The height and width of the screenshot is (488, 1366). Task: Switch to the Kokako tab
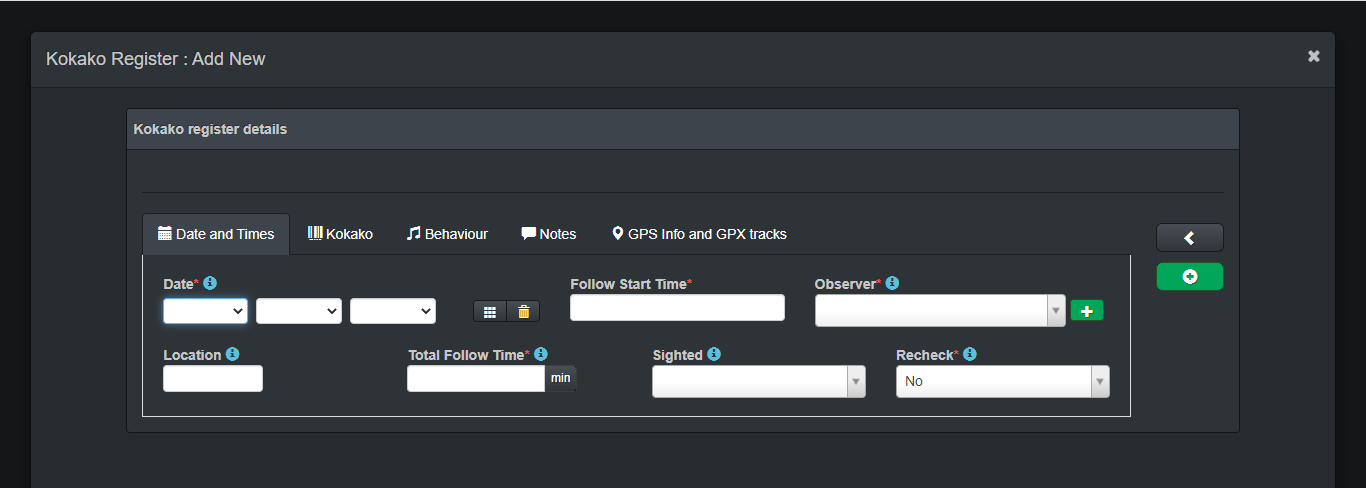(x=340, y=234)
